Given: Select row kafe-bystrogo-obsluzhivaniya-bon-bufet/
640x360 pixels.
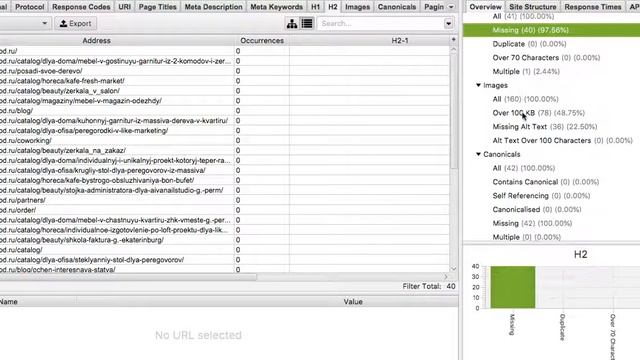Looking at the screenshot, I should click(224, 180).
